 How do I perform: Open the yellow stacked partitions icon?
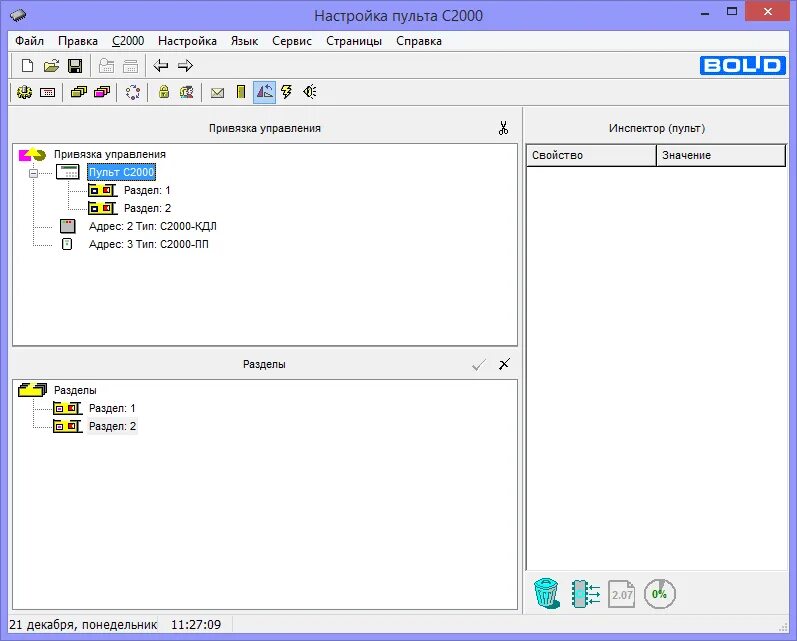point(79,92)
